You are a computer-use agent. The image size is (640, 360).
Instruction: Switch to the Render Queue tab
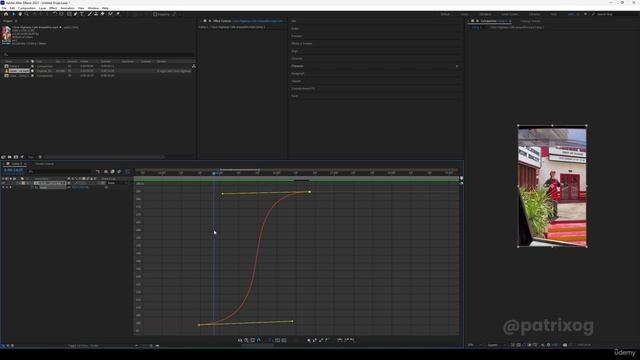(x=44, y=164)
